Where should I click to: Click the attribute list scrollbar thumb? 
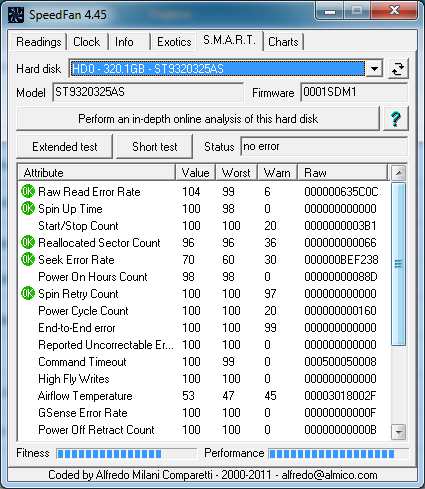pyautogui.click(x=399, y=264)
